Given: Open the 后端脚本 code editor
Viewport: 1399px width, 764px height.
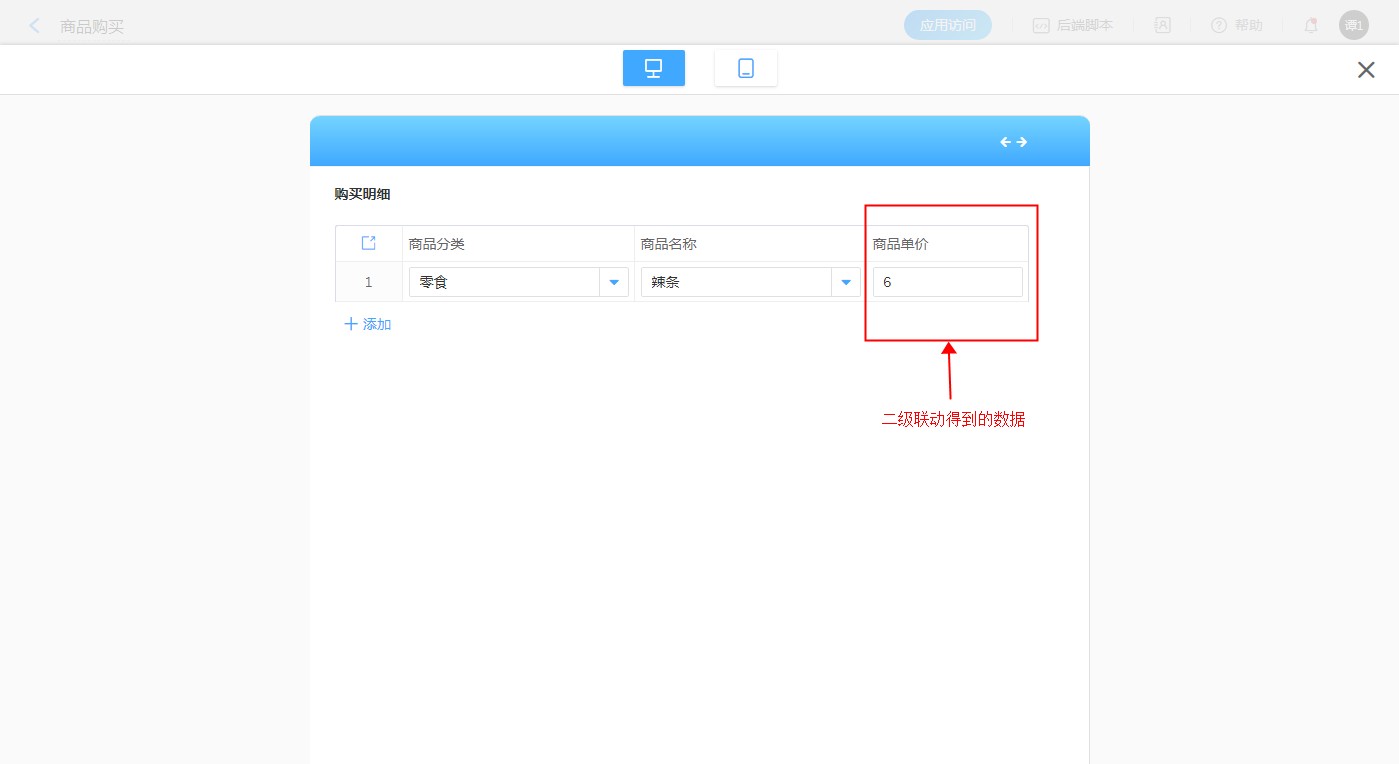Looking at the screenshot, I should tap(1072, 25).
